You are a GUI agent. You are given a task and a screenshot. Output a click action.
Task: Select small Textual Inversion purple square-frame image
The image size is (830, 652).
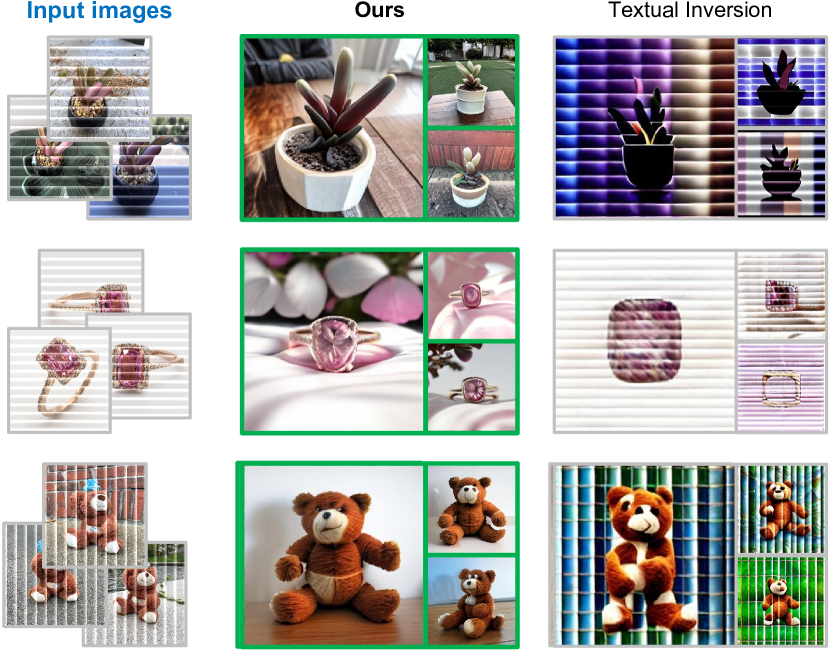pos(782,388)
